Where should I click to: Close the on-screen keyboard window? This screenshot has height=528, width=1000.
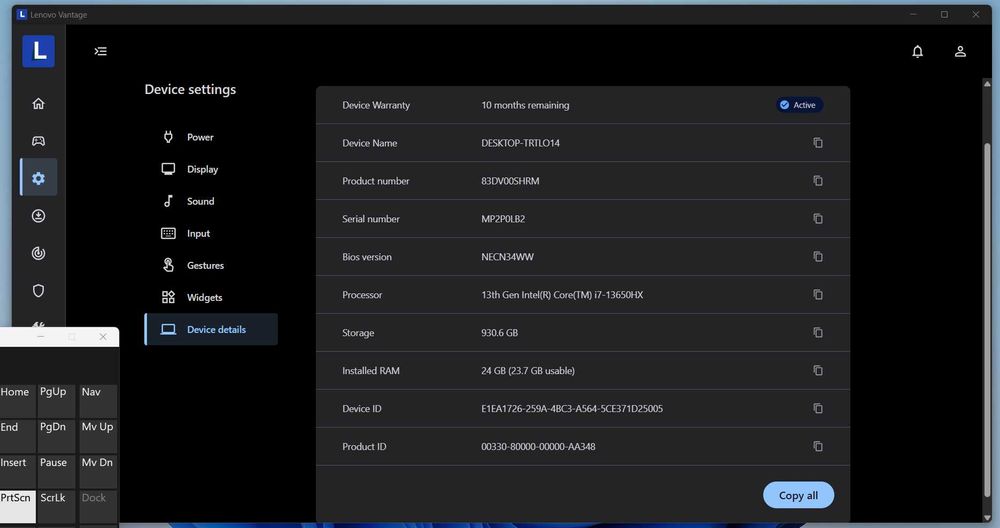pos(103,337)
